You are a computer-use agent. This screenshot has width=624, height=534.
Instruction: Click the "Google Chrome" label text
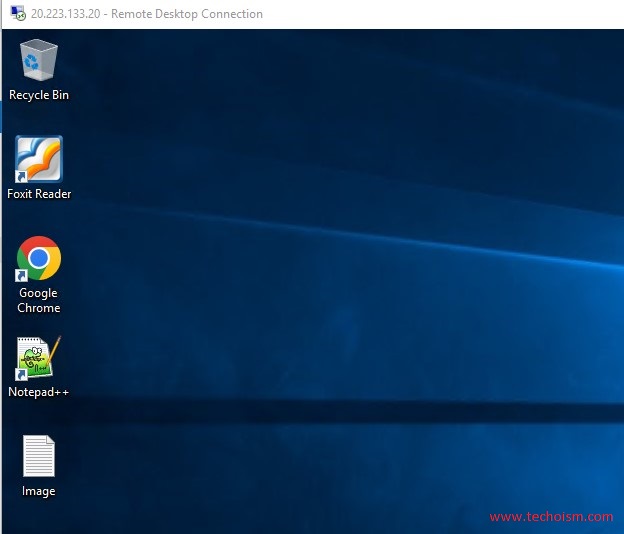39,300
